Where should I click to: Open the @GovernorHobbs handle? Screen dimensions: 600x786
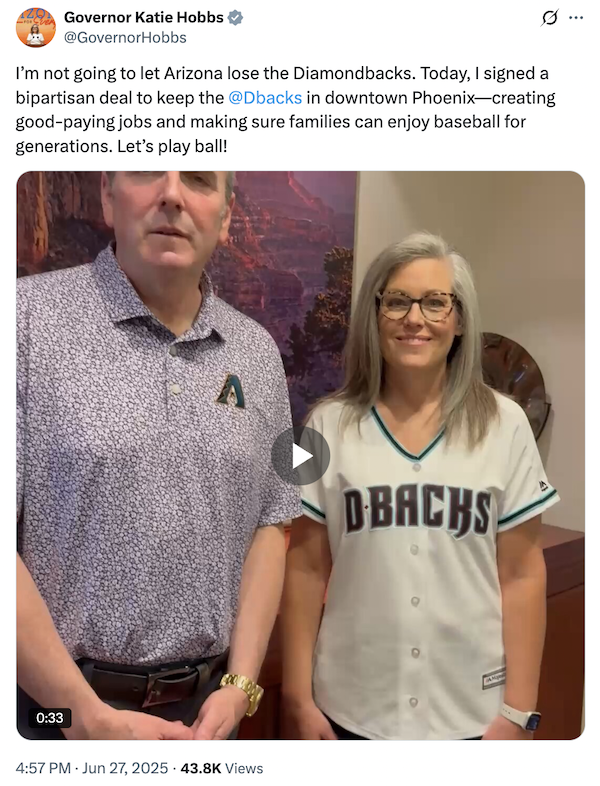pos(125,38)
